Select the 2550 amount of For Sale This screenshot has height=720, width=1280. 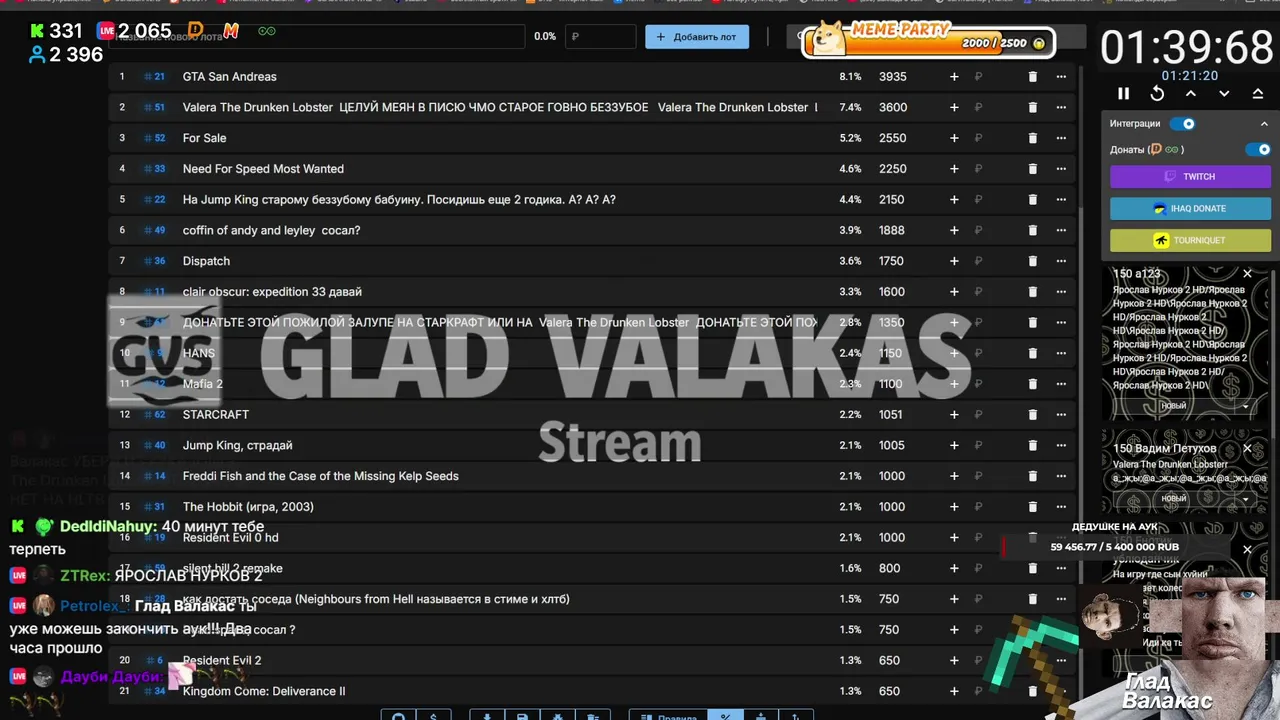click(x=892, y=138)
